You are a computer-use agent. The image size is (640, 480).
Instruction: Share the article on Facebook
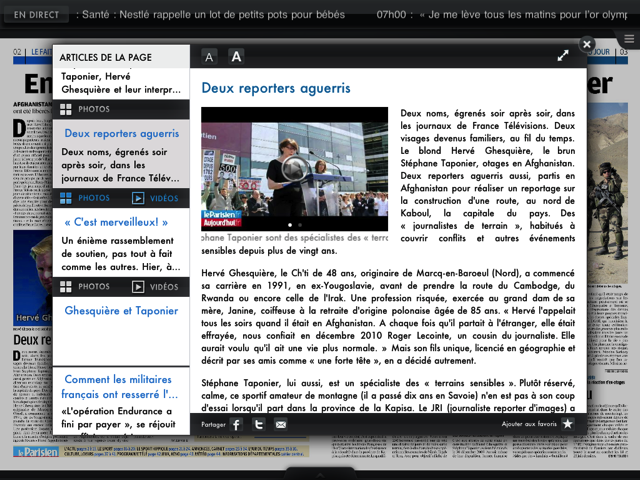point(236,424)
